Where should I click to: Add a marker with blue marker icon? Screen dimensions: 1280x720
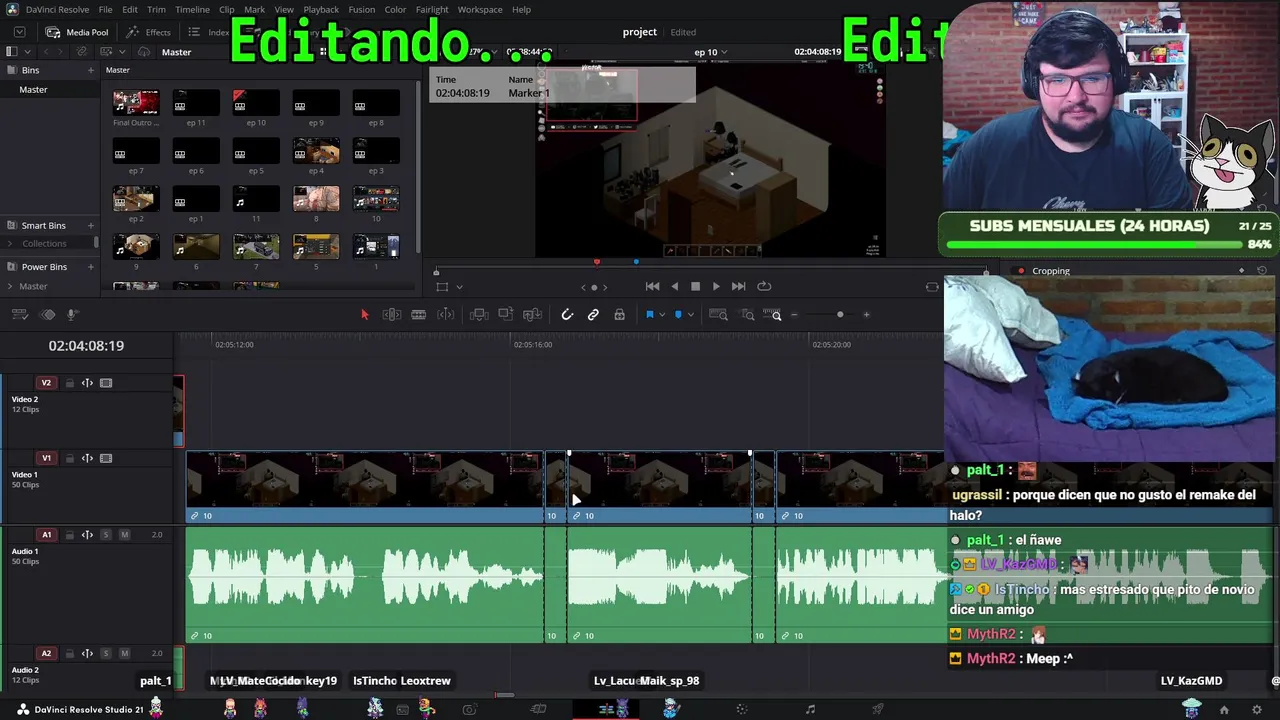point(649,315)
